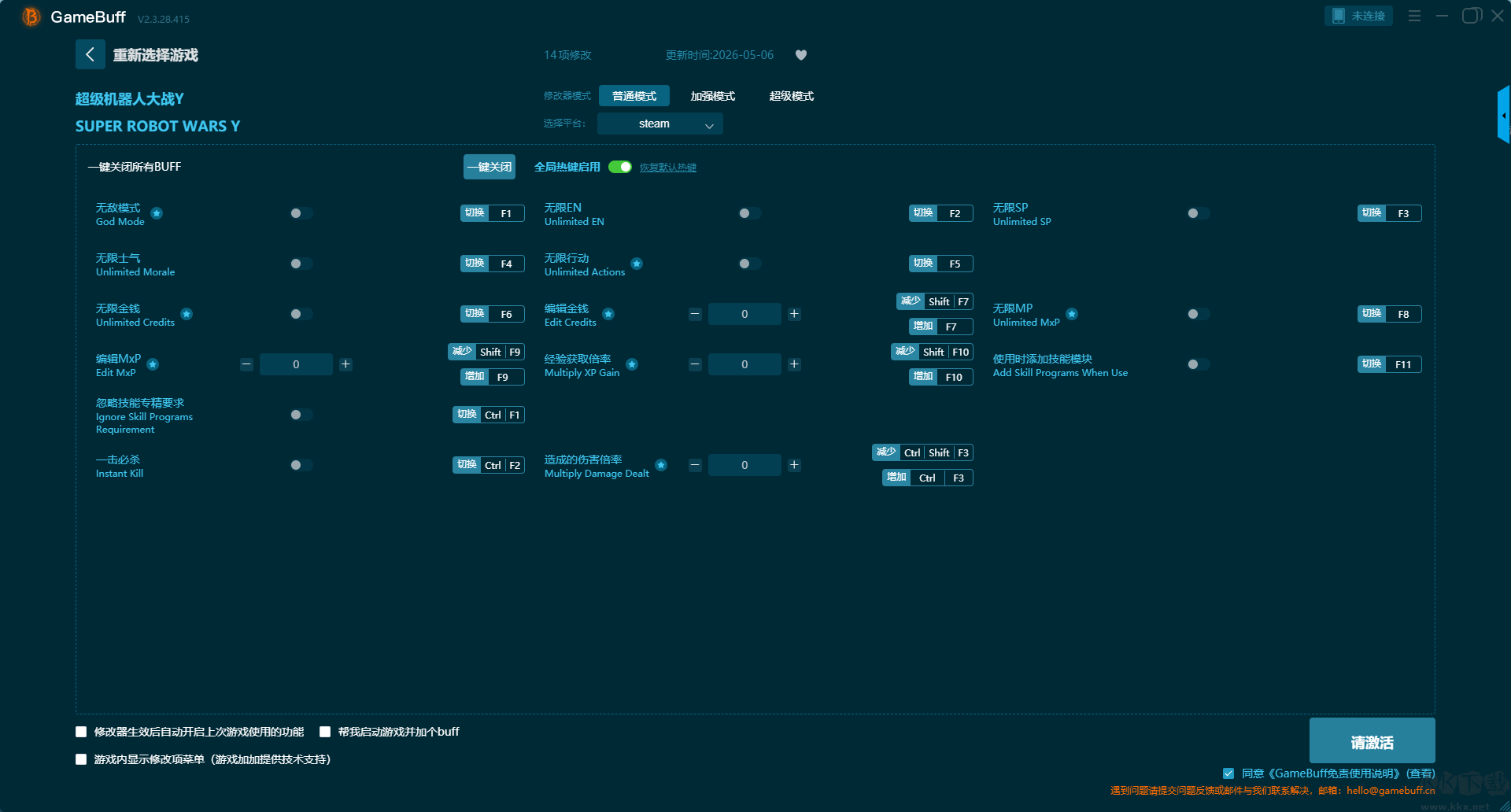
Task: Enable Add Skill Programs When Use
Action: coord(1199,364)
